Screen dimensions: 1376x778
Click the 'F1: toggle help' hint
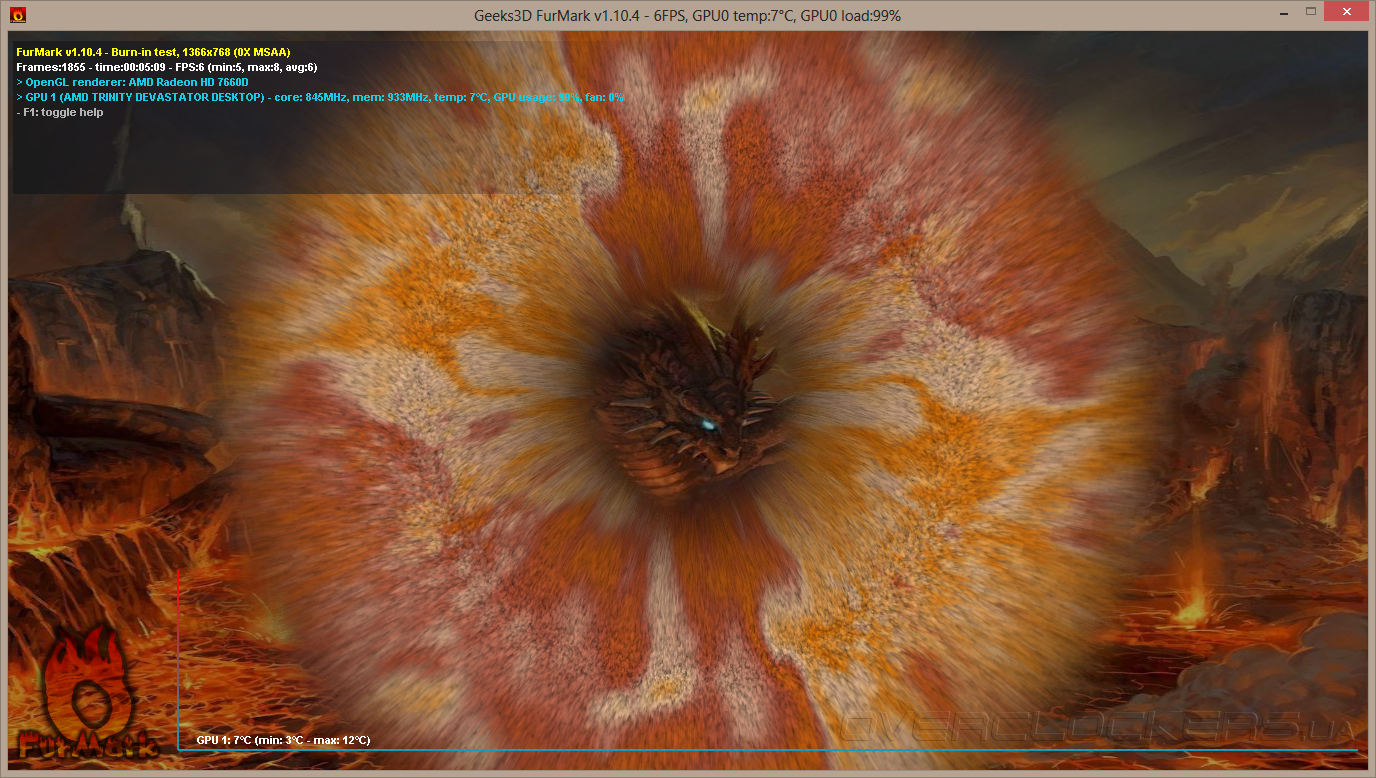60,112
